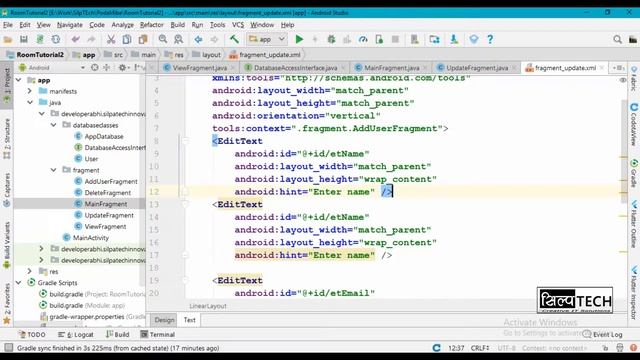The width and height of the screenshot is (640, 360).
Task: Switch to MainFragment.java editor tab
Action: pyautogui.click(x=391, y=68)
